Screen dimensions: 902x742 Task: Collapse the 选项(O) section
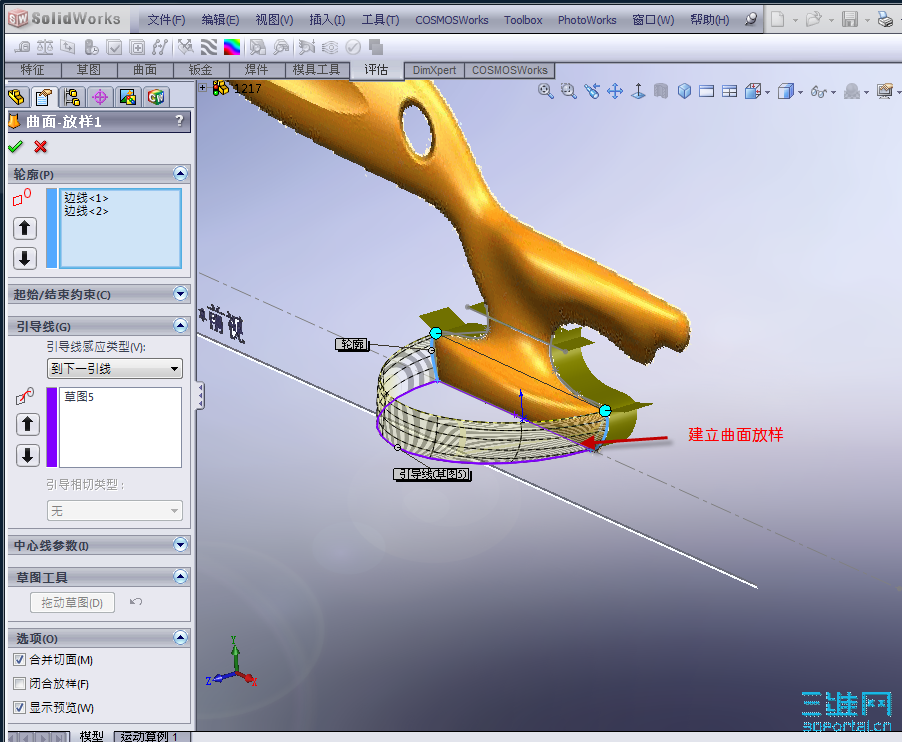[181, 638]
